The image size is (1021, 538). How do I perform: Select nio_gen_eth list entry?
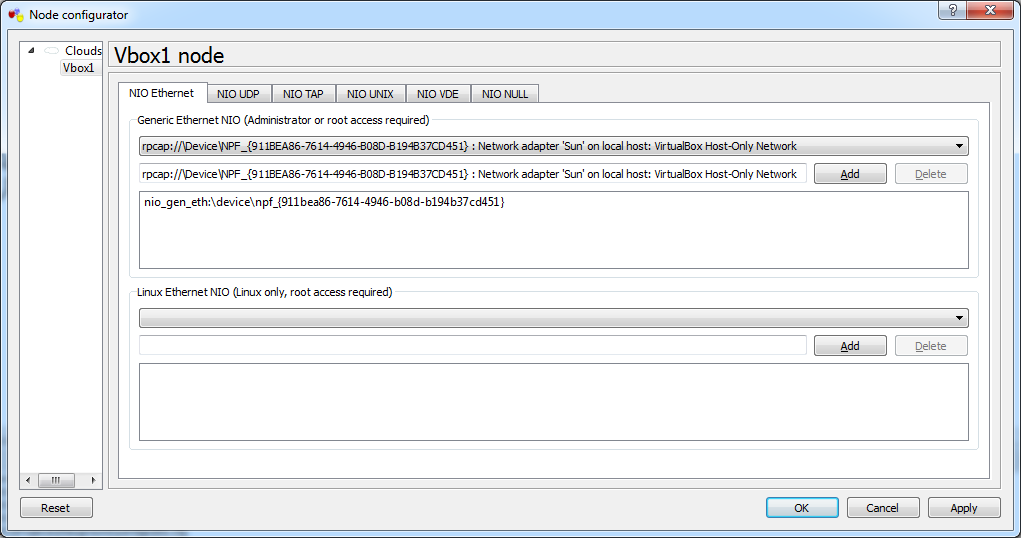324,202
